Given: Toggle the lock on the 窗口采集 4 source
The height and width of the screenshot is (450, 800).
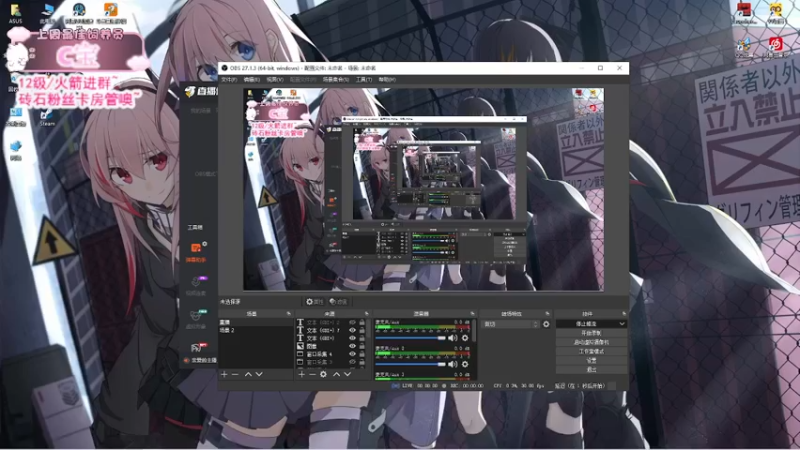Looking at the screenshot, I should 362,354.
